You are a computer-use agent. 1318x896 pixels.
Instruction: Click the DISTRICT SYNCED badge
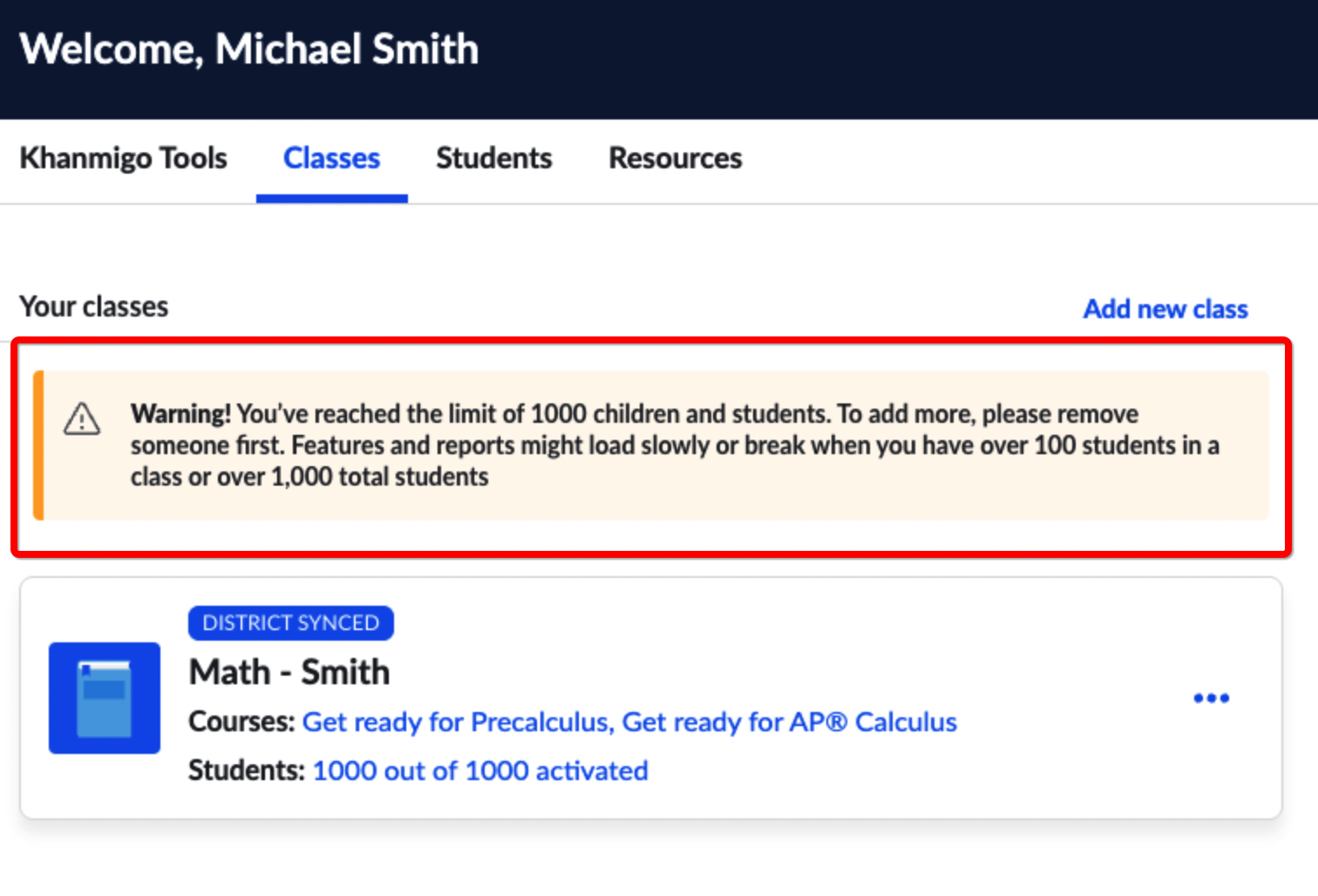click(x=291, y=623)
